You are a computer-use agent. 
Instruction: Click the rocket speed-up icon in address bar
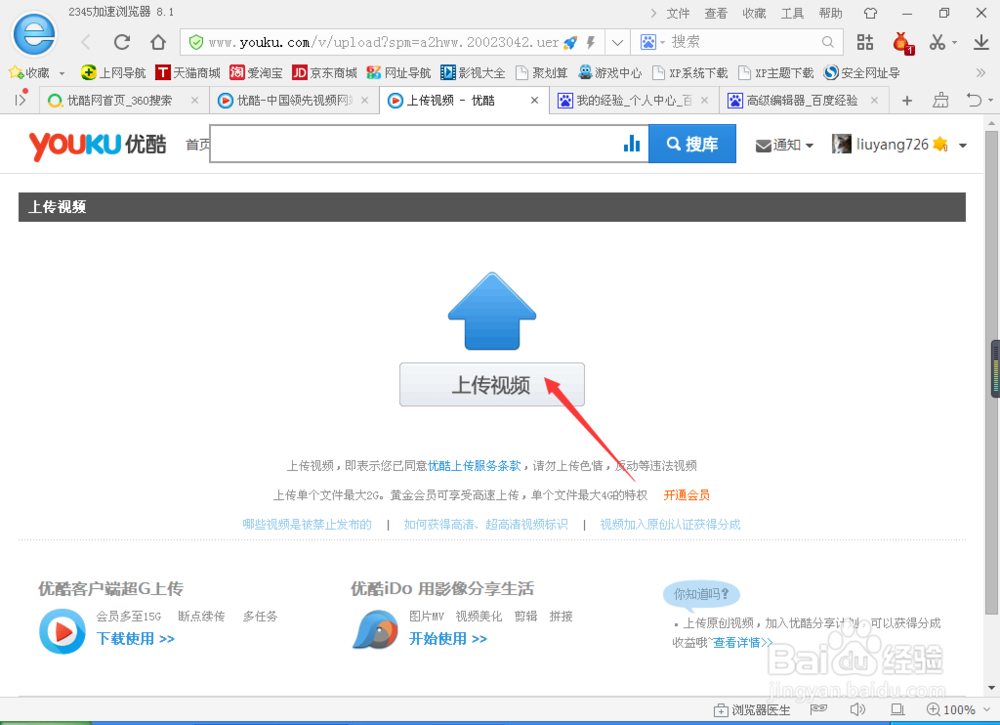click(571, 42)
